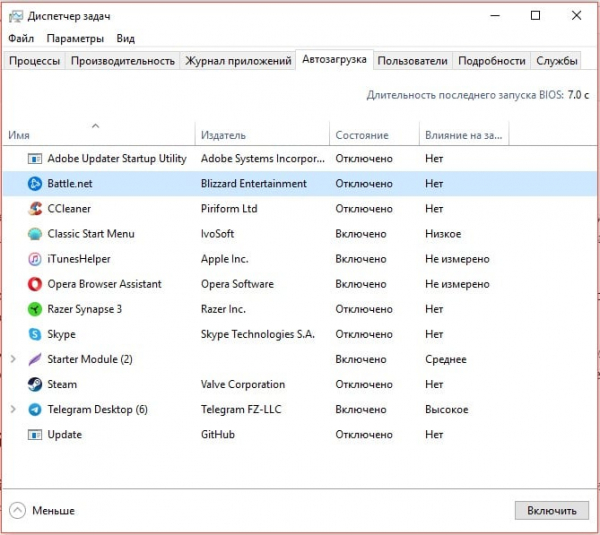Image resolution: width=600 pixels, height=535 pixels.
Task: Select the Adobe Updater Startup Utility name
Action: pos(117,158)
